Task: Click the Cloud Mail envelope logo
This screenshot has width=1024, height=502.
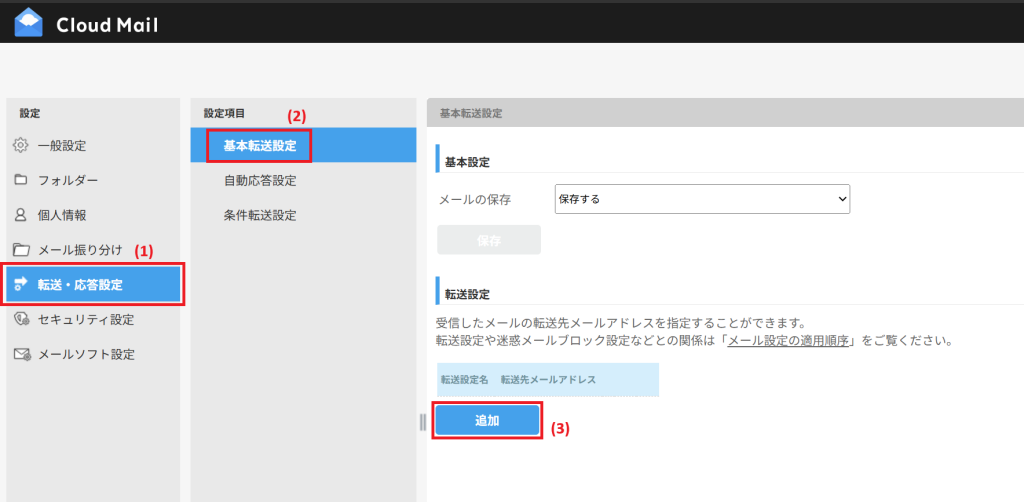Action: point(28,22)
